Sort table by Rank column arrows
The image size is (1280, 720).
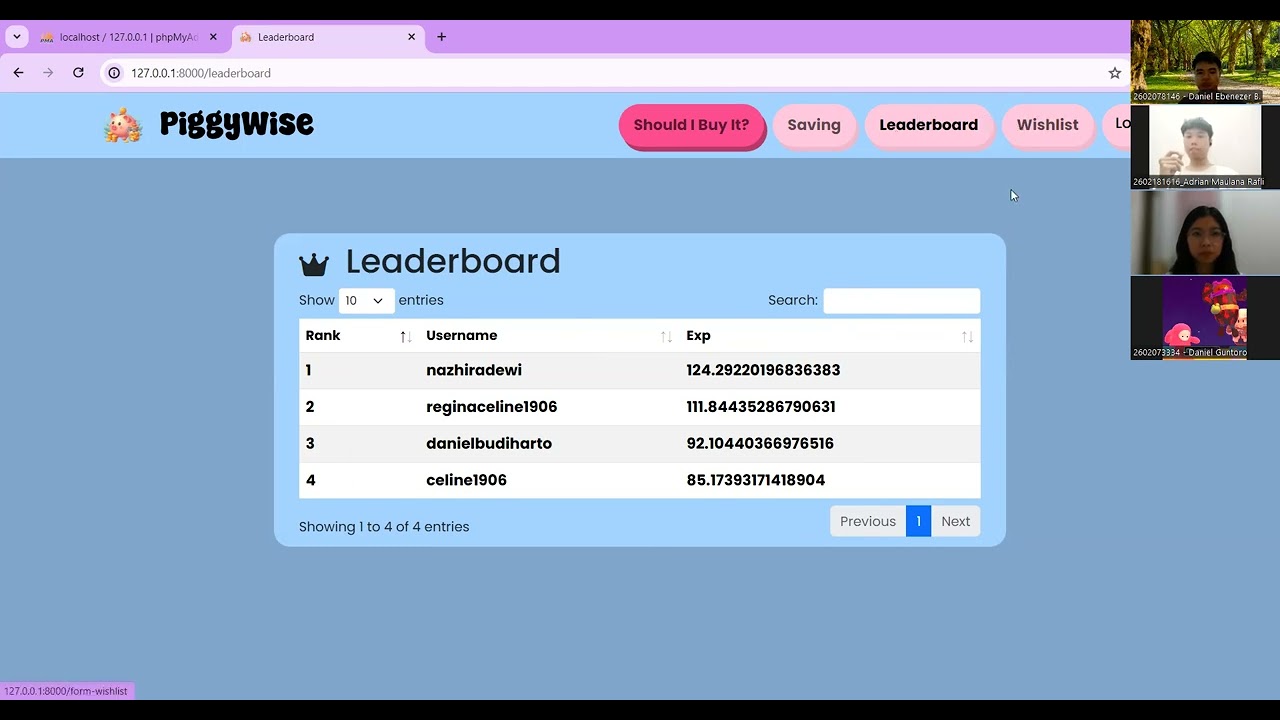(405, 337)
